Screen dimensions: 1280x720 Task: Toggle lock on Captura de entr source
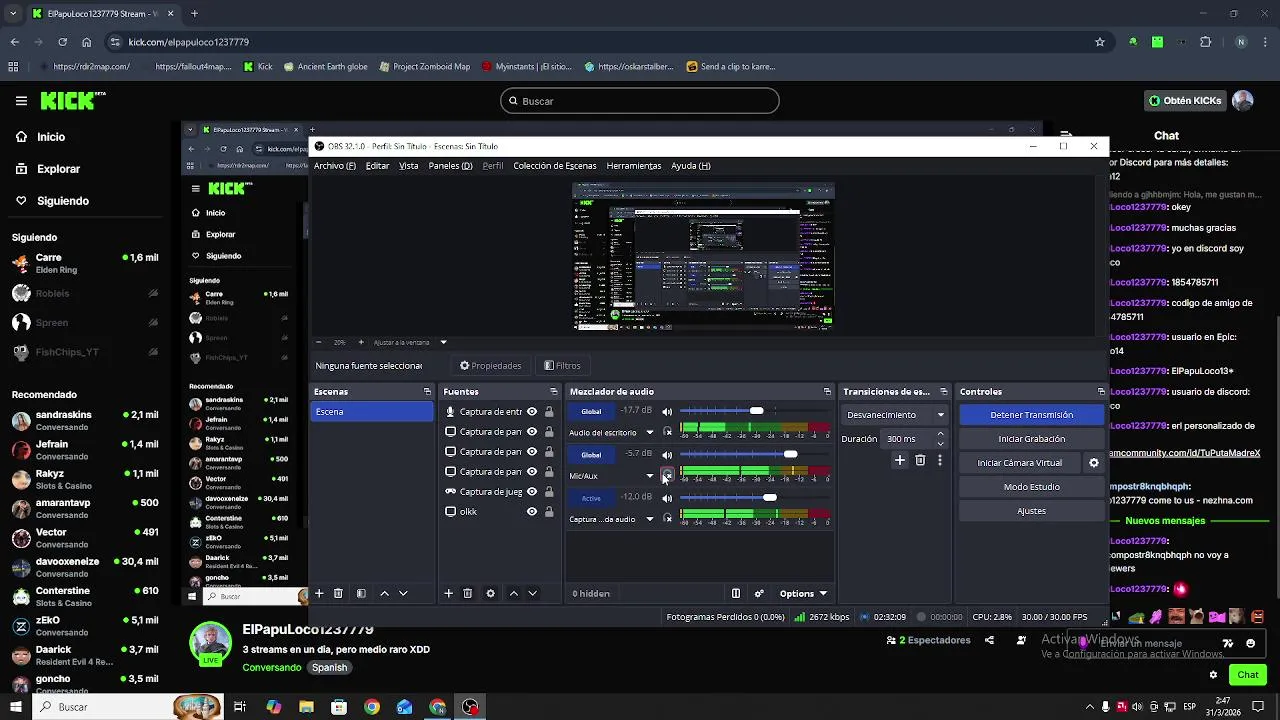click(x=549, y=411)
